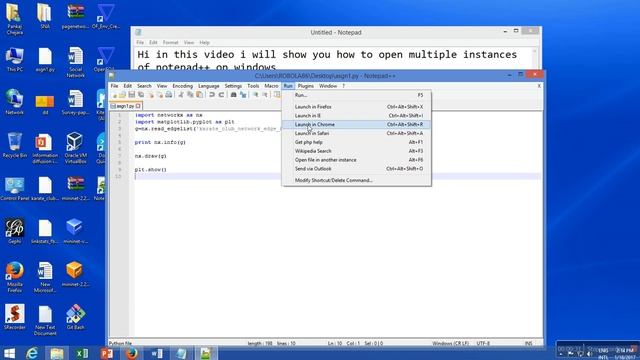Open the Settings menu in Notepad++
The width and height of the screenshot is (640, 360).
tap(233, 86)
